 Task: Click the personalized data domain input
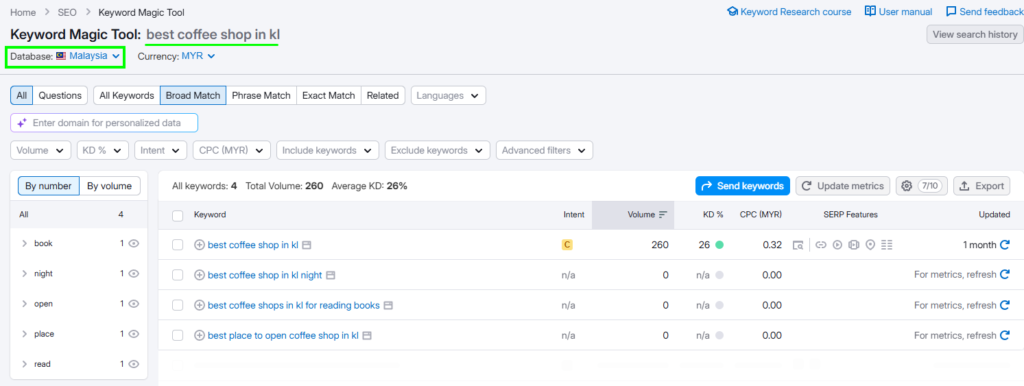click(x=104, y=123)
